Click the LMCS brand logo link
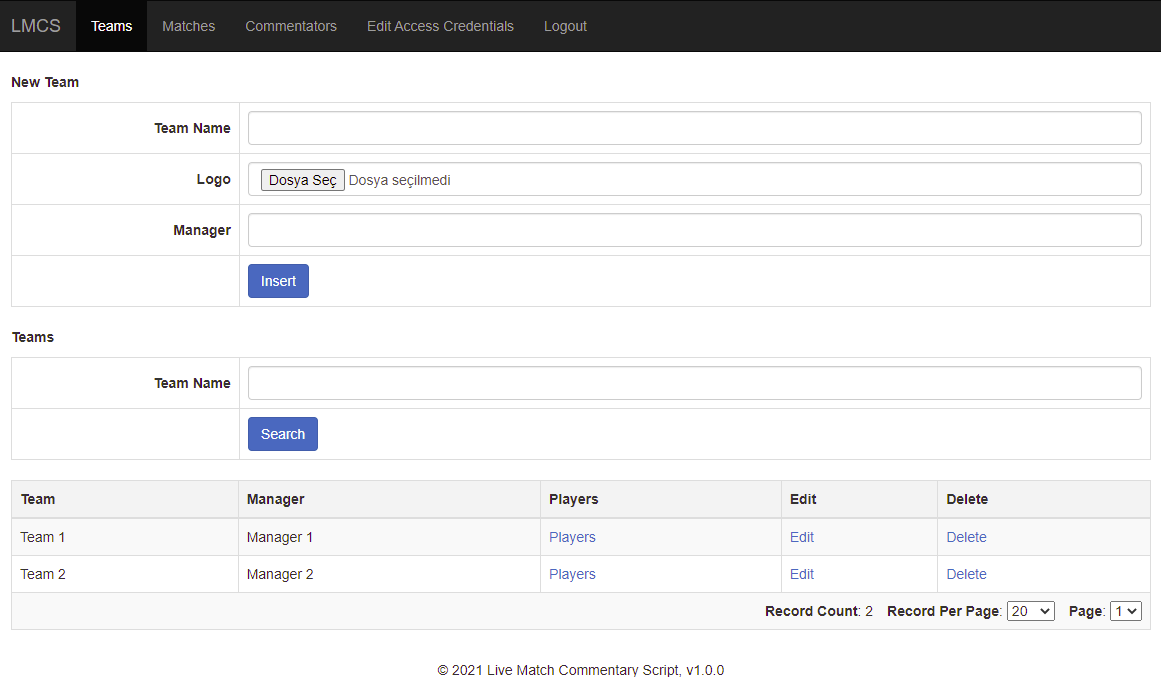The height and width of the screenshot is (677, 1161). (36, 26)
